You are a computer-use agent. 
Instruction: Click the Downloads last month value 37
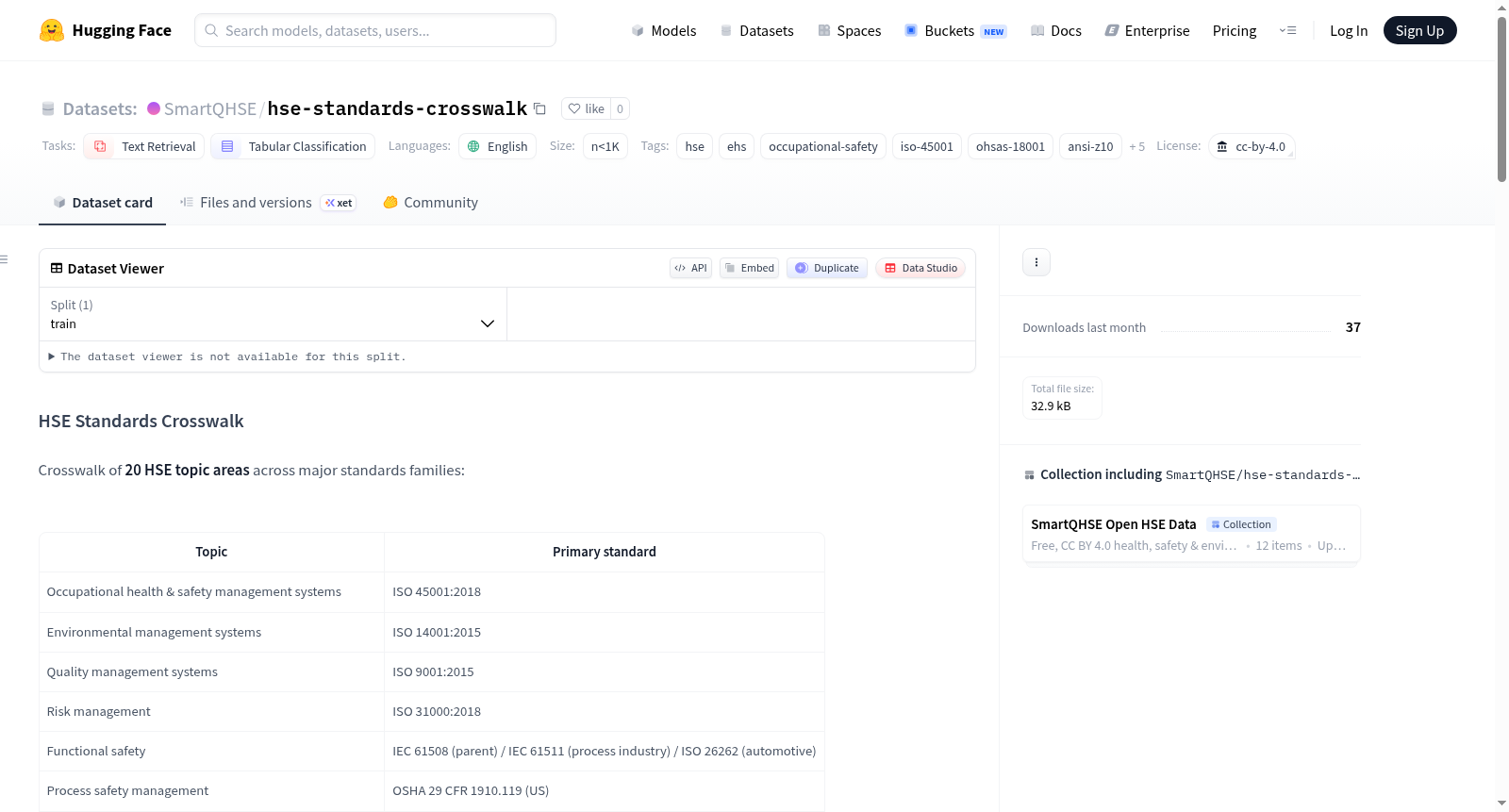click(1352, 327)
